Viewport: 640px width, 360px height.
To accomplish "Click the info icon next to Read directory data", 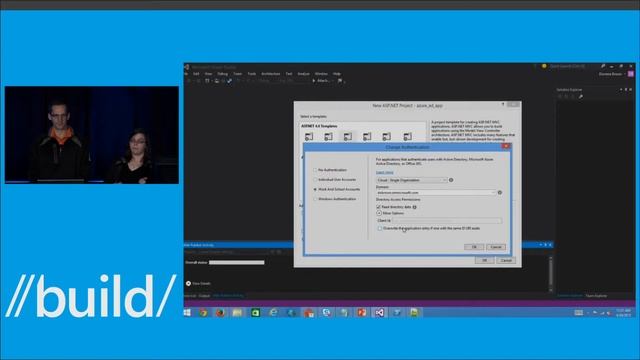I will tap(415, 207).
